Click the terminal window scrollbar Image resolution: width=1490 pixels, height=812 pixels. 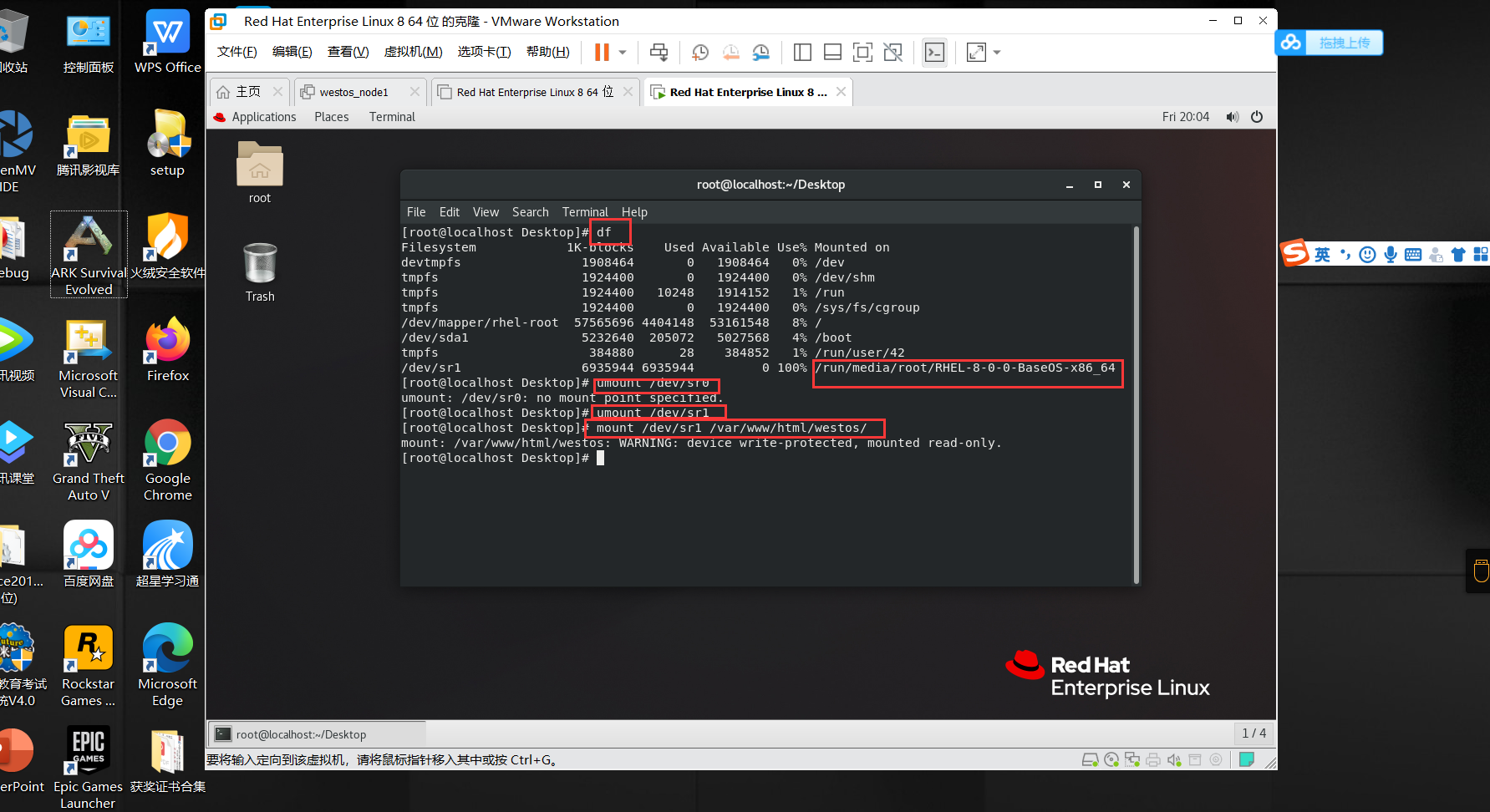click(x=1137, y=404)
